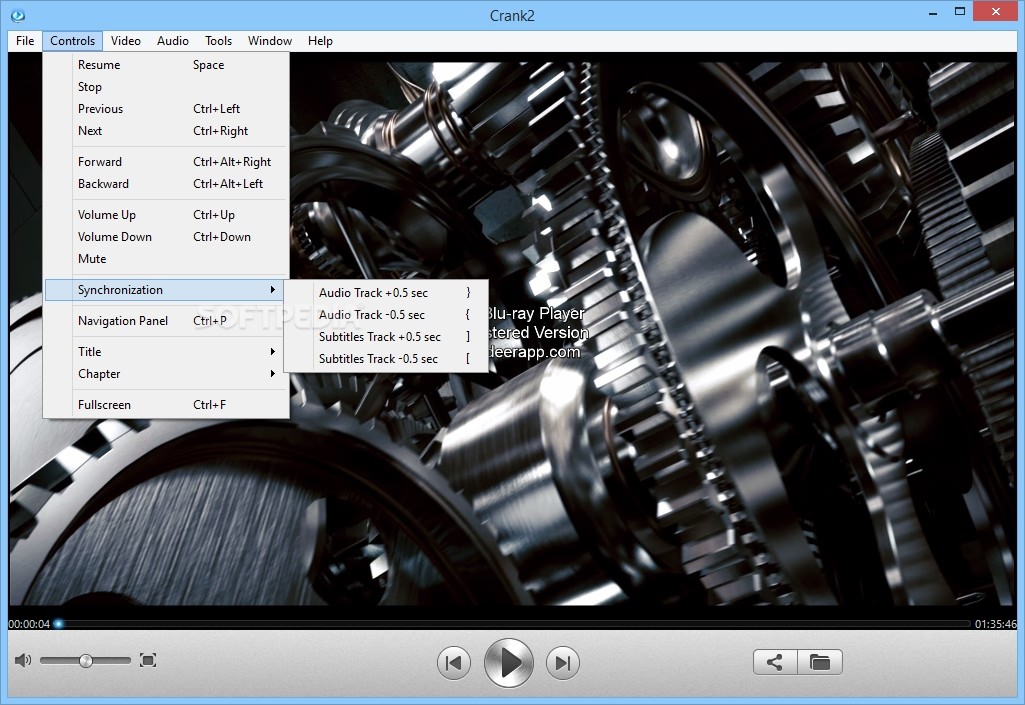Click the playback position marker
The height and width of the screenshot is (705, 1025).
(x=58, y=624)
